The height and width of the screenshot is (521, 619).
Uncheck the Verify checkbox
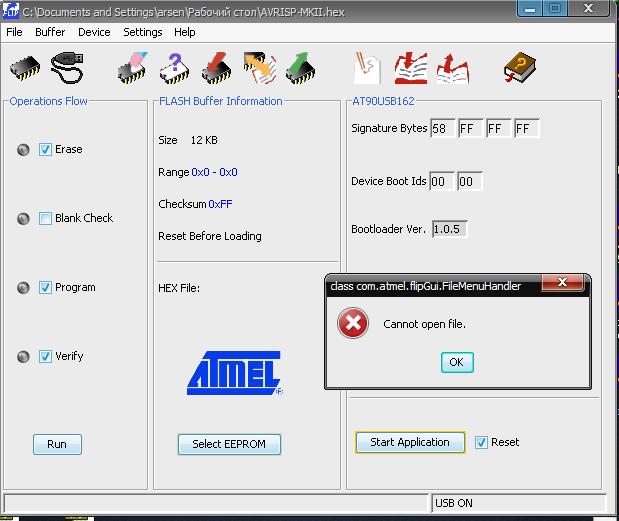[45, 357]
